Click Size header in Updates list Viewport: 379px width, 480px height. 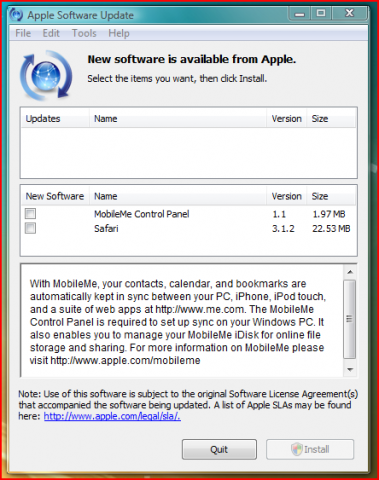(x=331, y=119)
